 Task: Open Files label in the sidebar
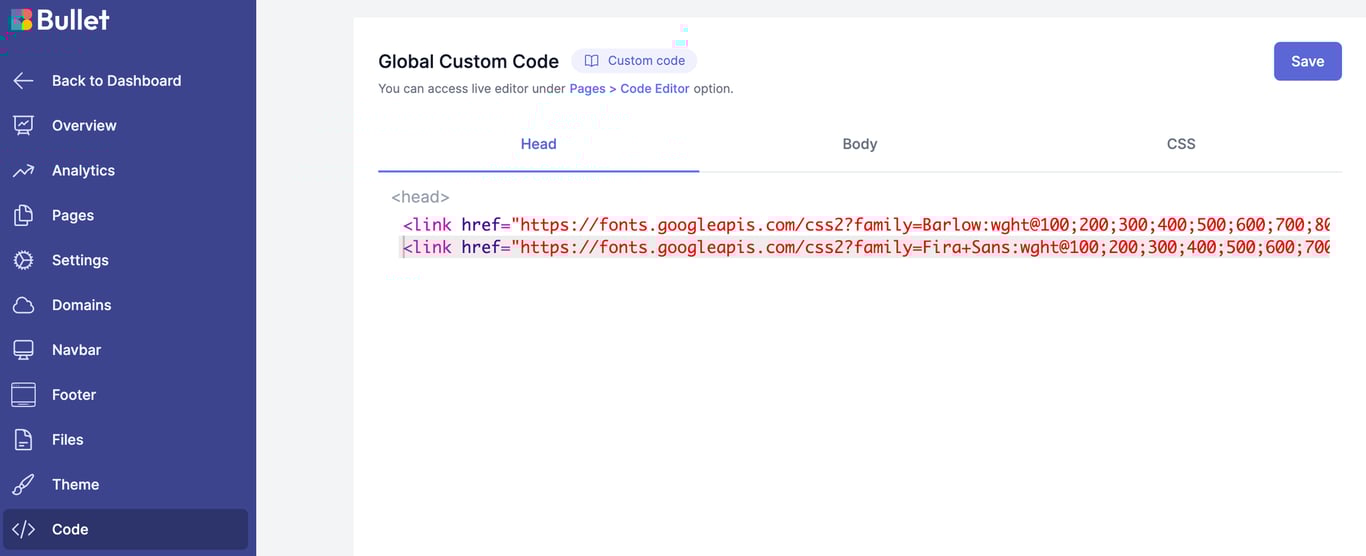click(68, 440)
